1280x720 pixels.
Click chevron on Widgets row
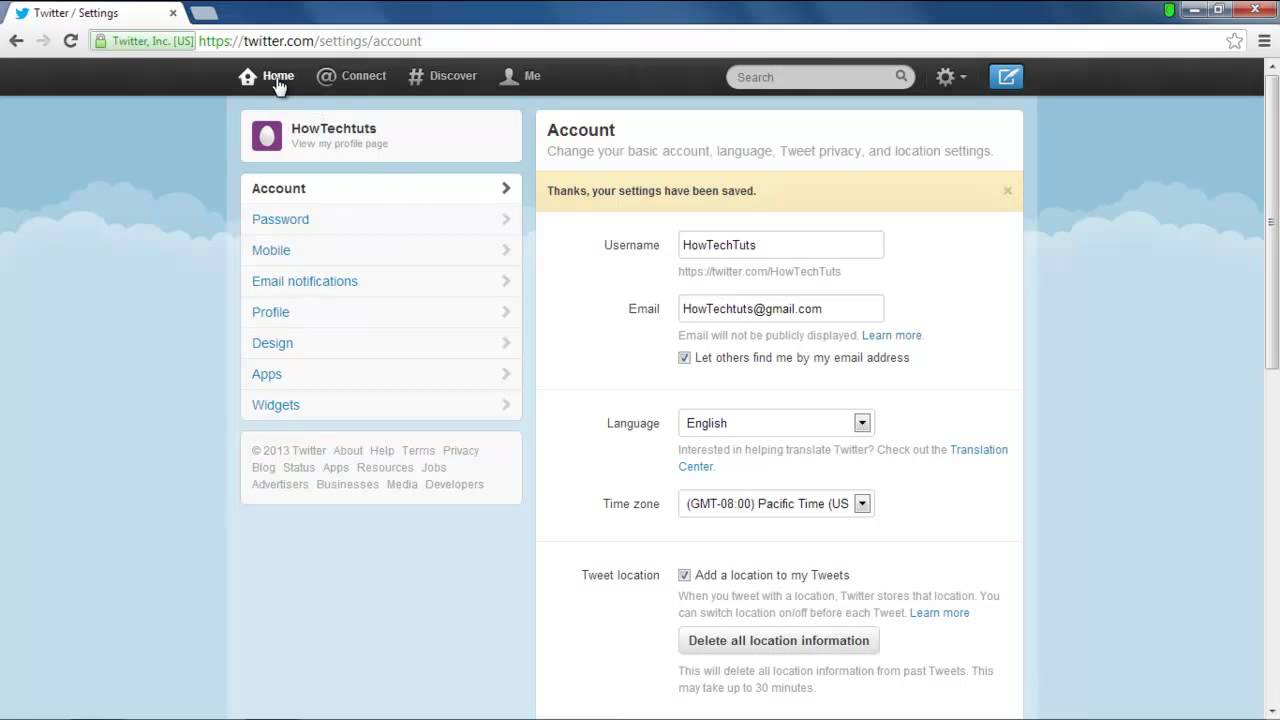tap(506, 405)
